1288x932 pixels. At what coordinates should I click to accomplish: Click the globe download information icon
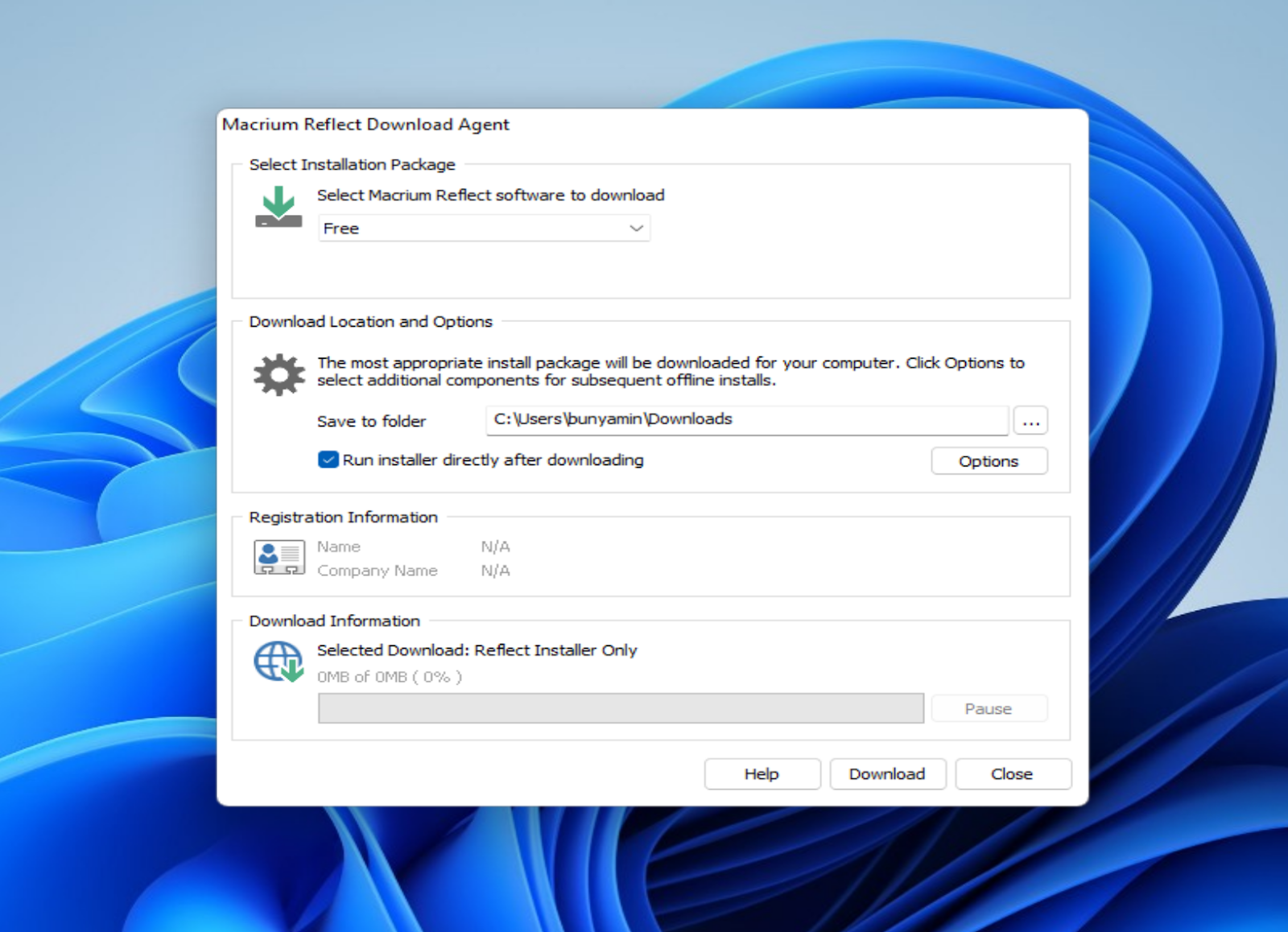[x=279, y=662]
